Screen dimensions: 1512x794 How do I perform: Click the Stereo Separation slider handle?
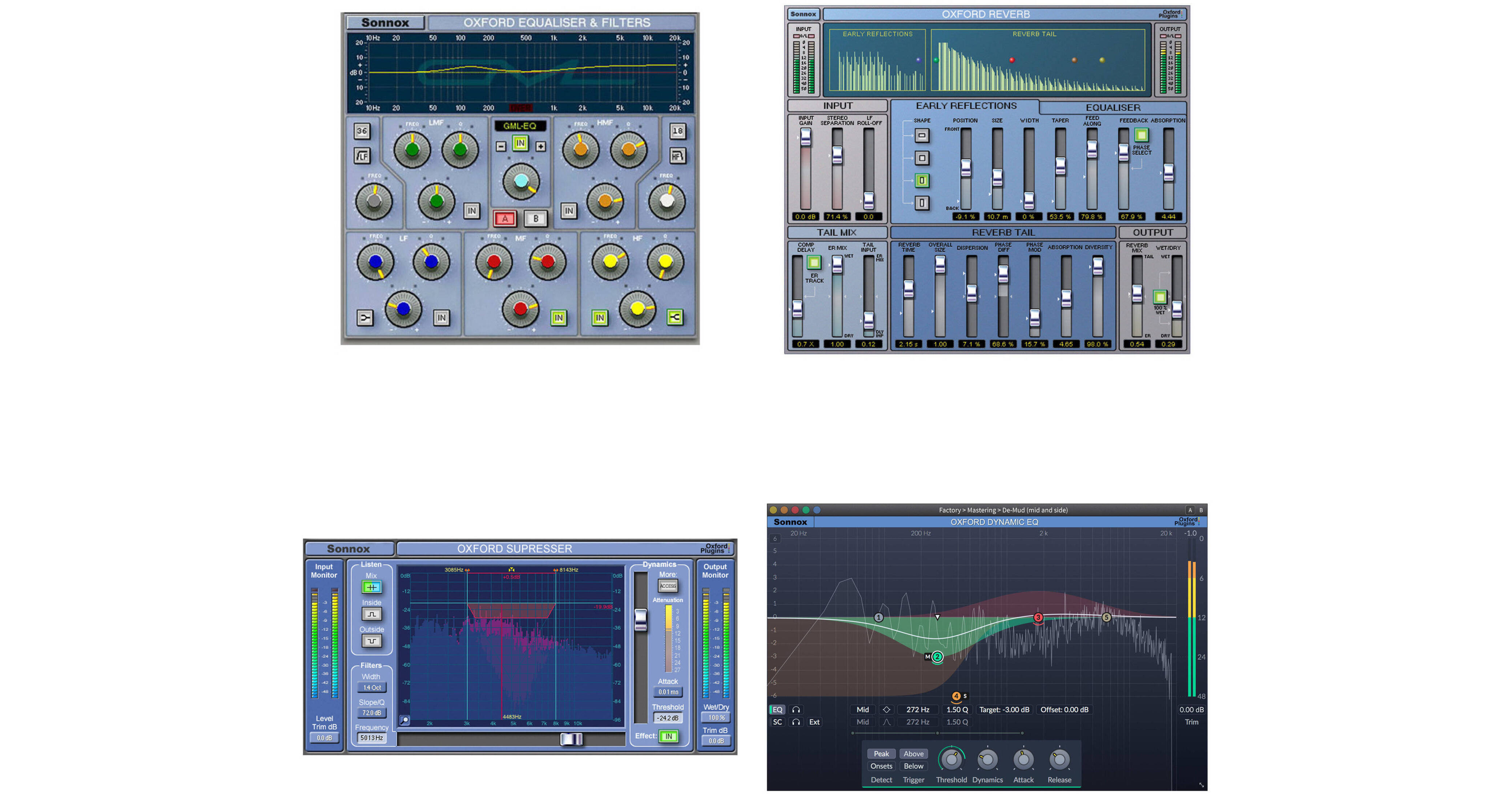[837, 155]
